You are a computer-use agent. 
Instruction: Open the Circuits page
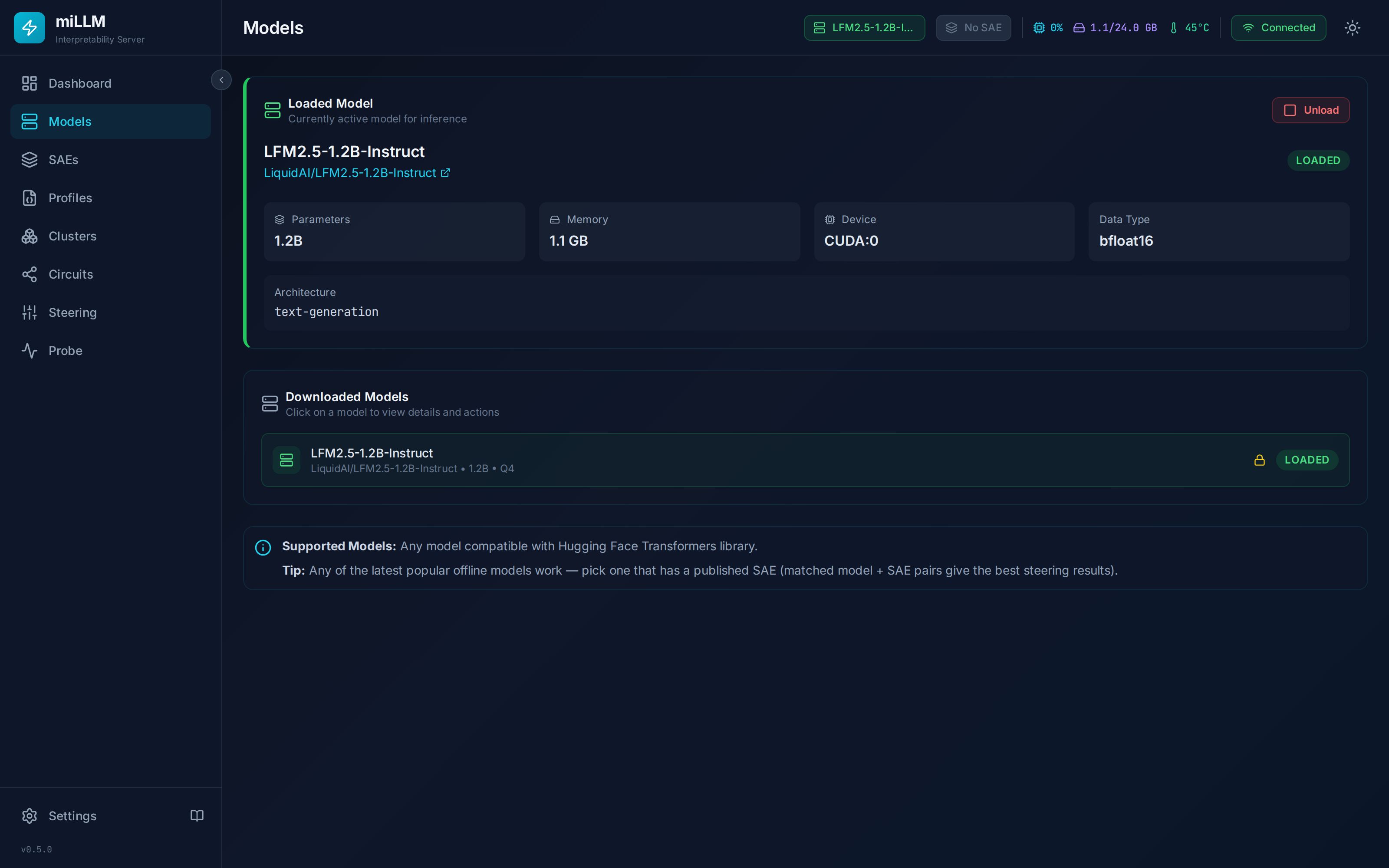click(x=110, y=274)
